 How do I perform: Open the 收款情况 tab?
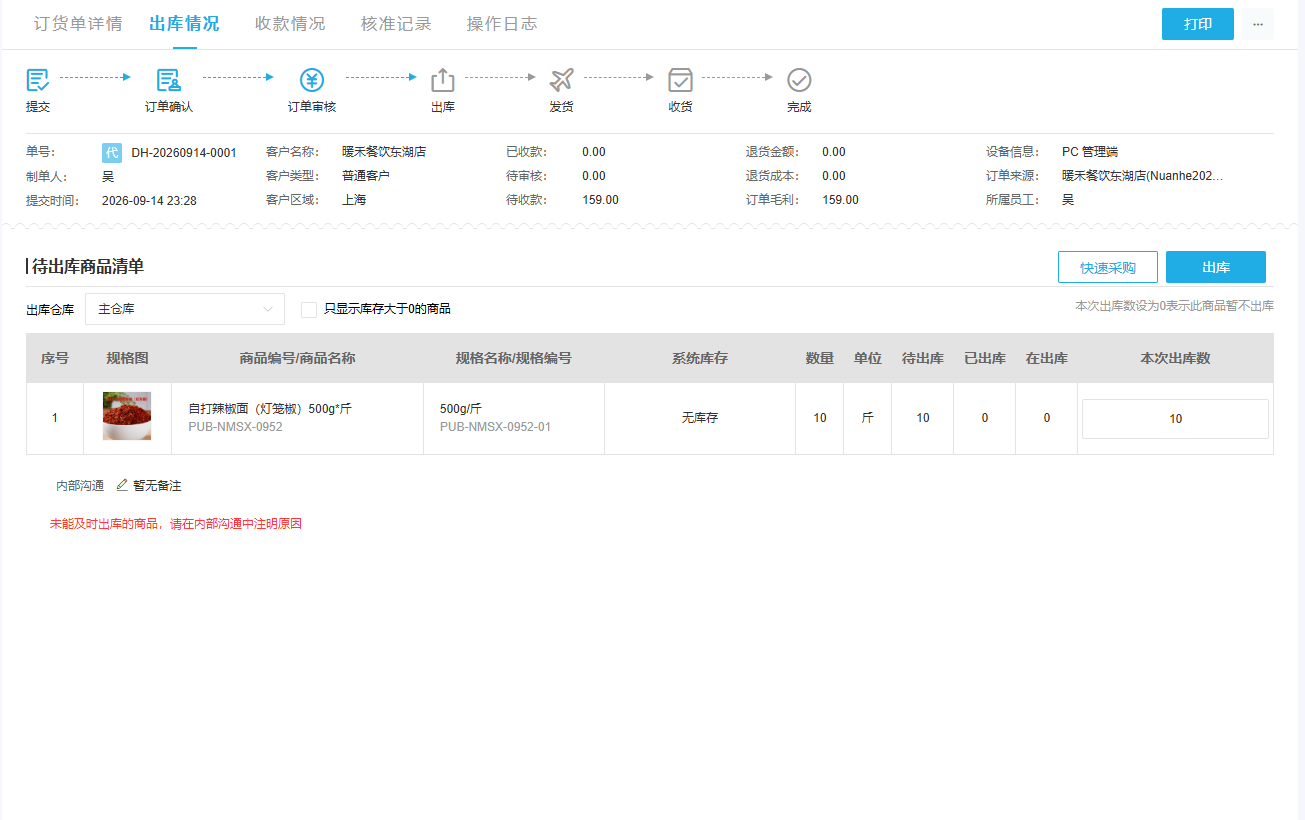[x=290, y=24]
